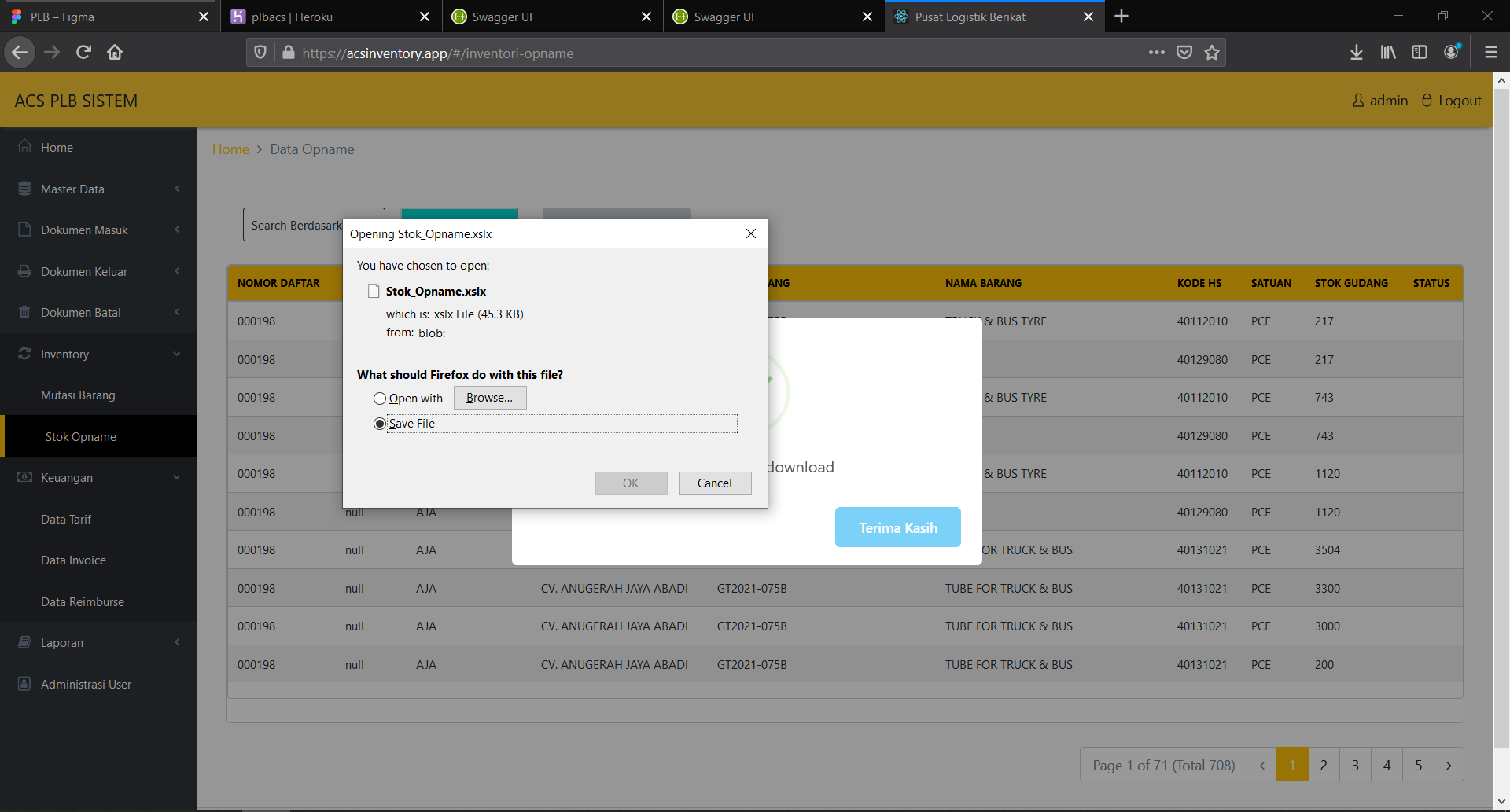Image resolution: width=1510 pixels, height=812 pixels.
Task: Expand the Dokumen Keluar sidebar menu
Action: (98, 272)
